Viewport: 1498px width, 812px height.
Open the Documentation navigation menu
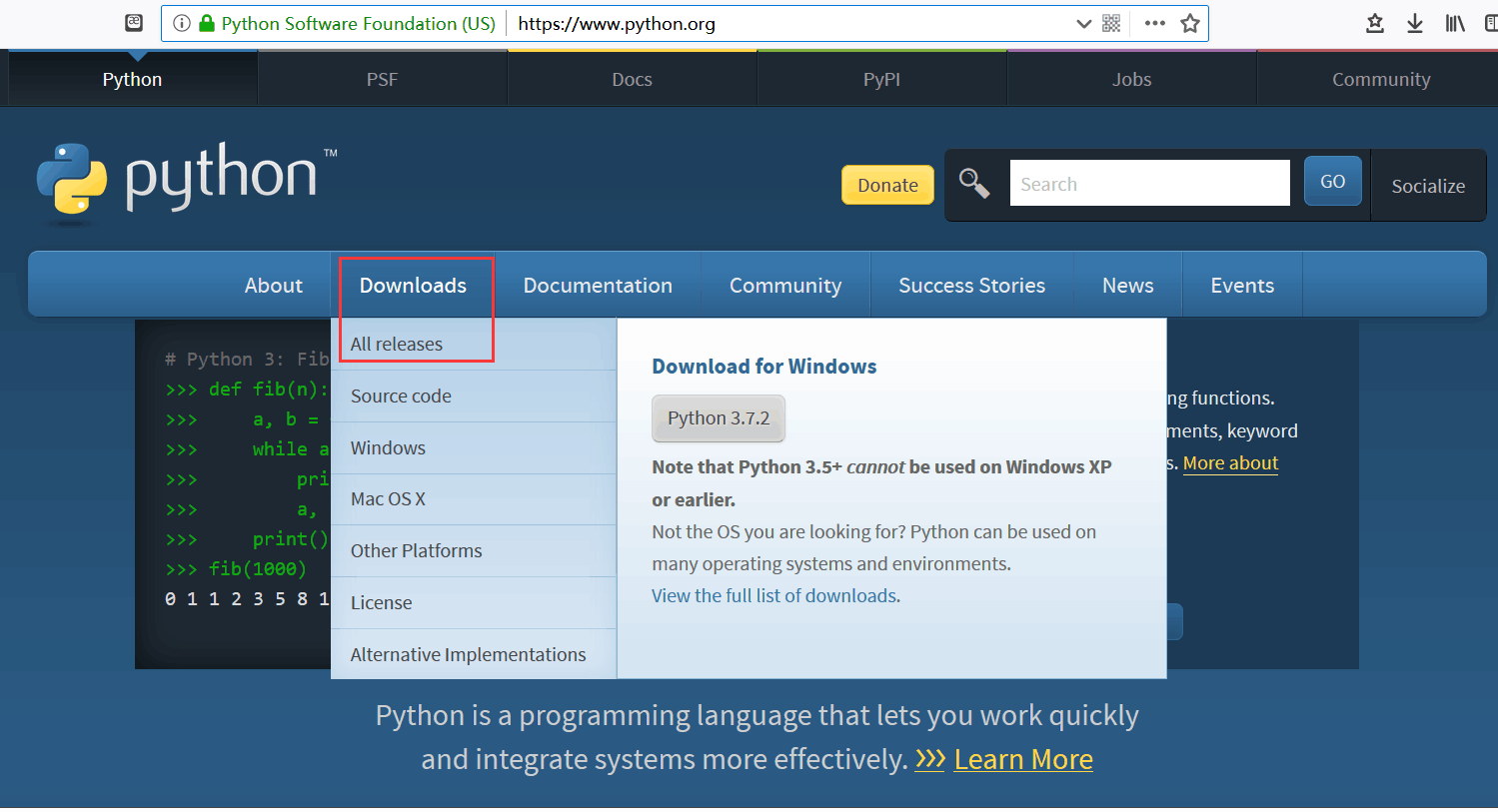tap(598, 285)
